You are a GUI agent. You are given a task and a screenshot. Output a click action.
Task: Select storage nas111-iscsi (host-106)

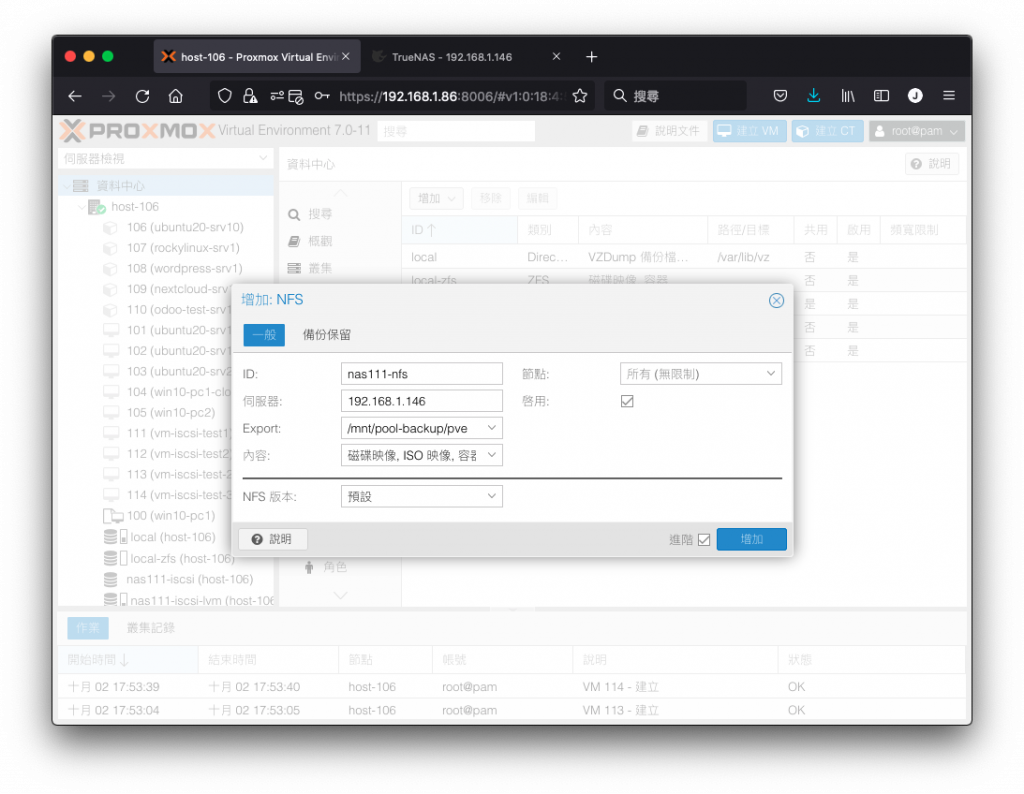pos(189,579)
